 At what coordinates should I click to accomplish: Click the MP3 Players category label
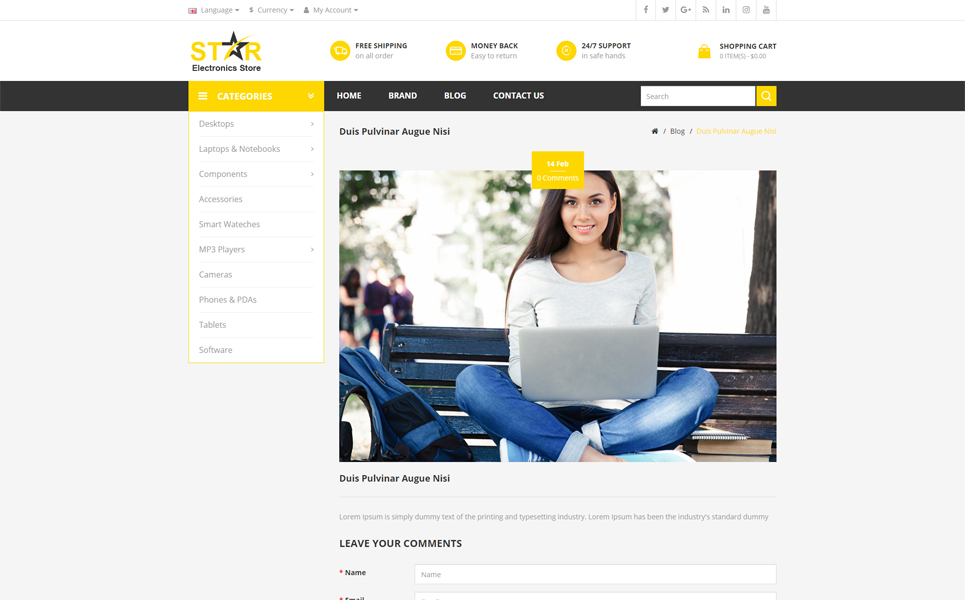222,249
